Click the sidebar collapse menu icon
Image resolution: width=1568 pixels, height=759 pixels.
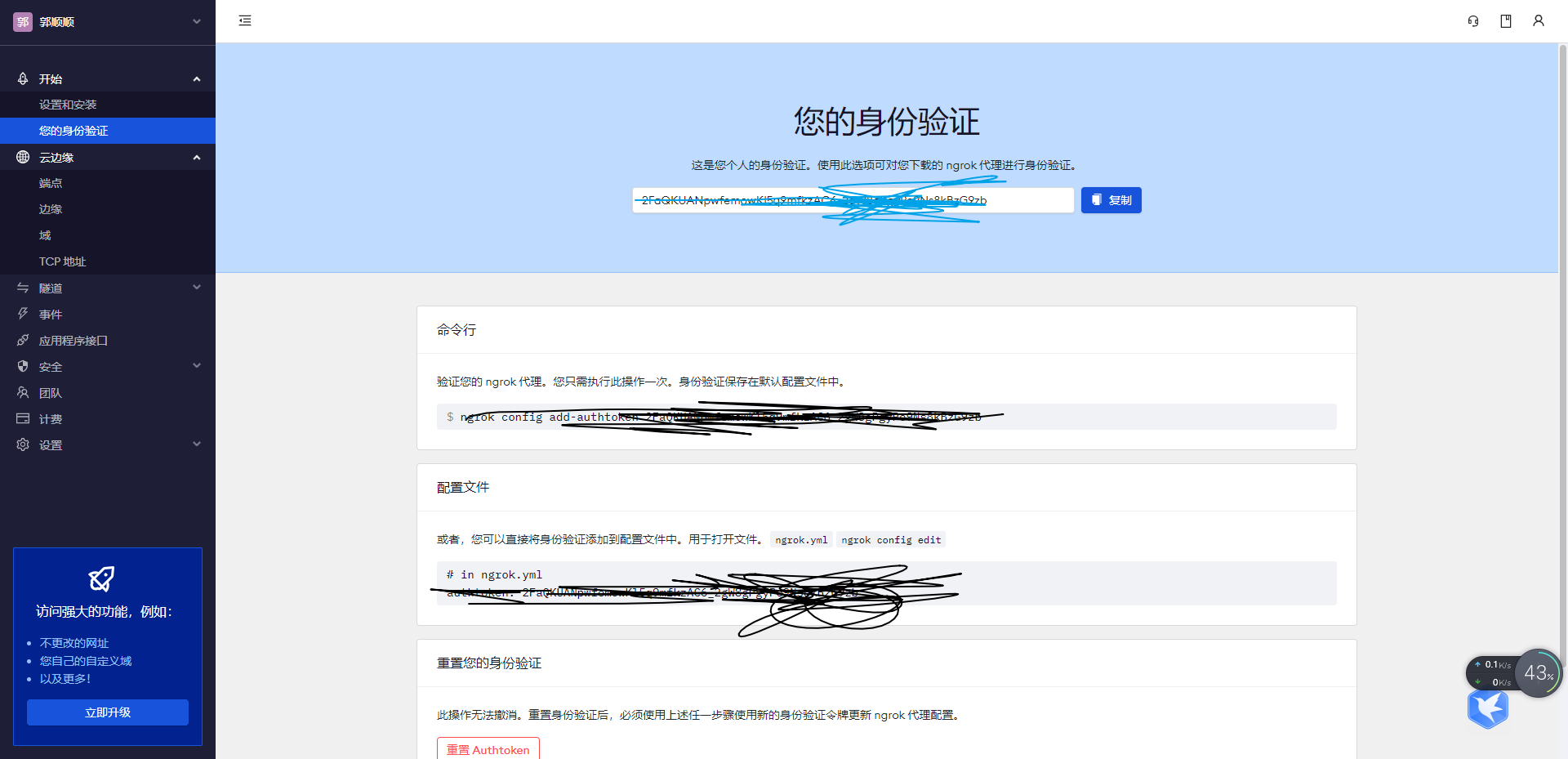point(245,20)
